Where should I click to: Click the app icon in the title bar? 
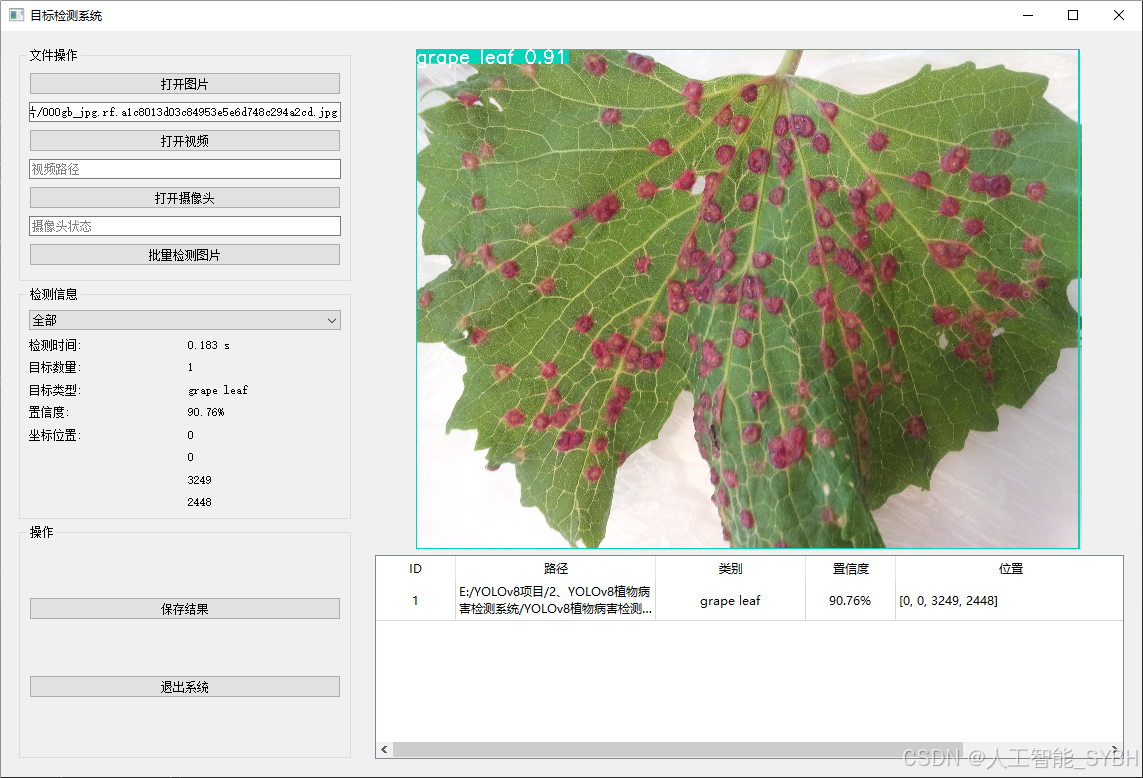point(16,15)
